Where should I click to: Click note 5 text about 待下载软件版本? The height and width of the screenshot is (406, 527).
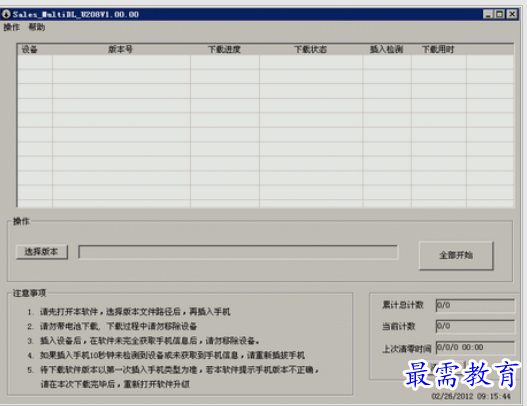179,370
